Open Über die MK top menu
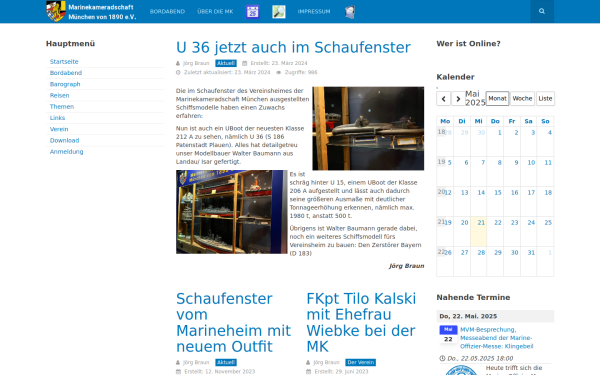The width and height of the screenshot is (600, 375). tap(215, 11)
